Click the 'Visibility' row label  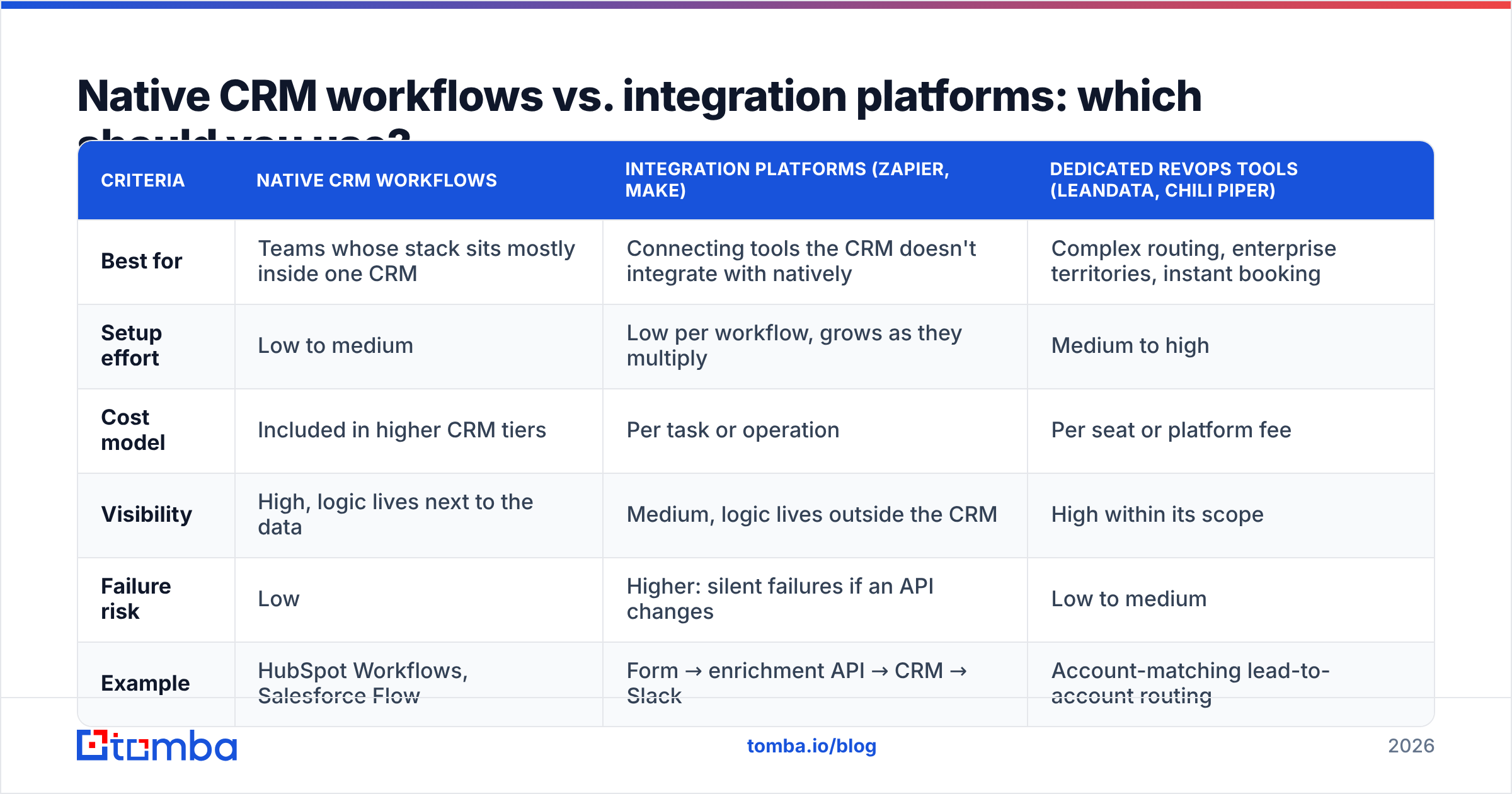click(x=147, y=514)
